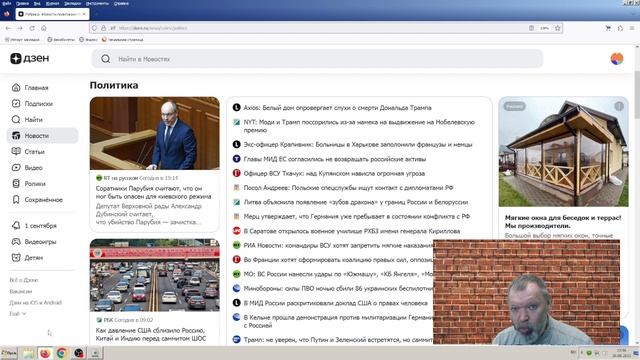This screenshot has width=640, height=360.
Task: Open the shopping cart toolbar icon
Action: click(x=608, y=28)
